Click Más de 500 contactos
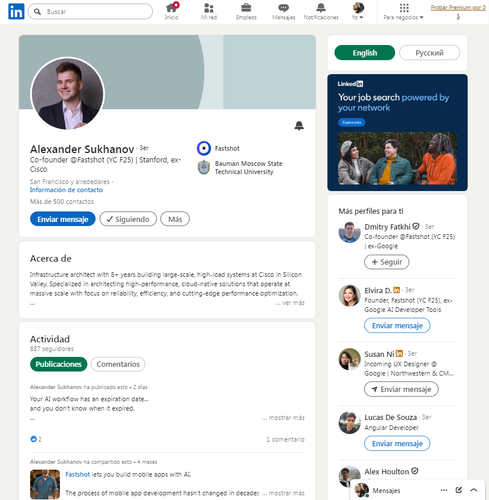 click(62, 202)
